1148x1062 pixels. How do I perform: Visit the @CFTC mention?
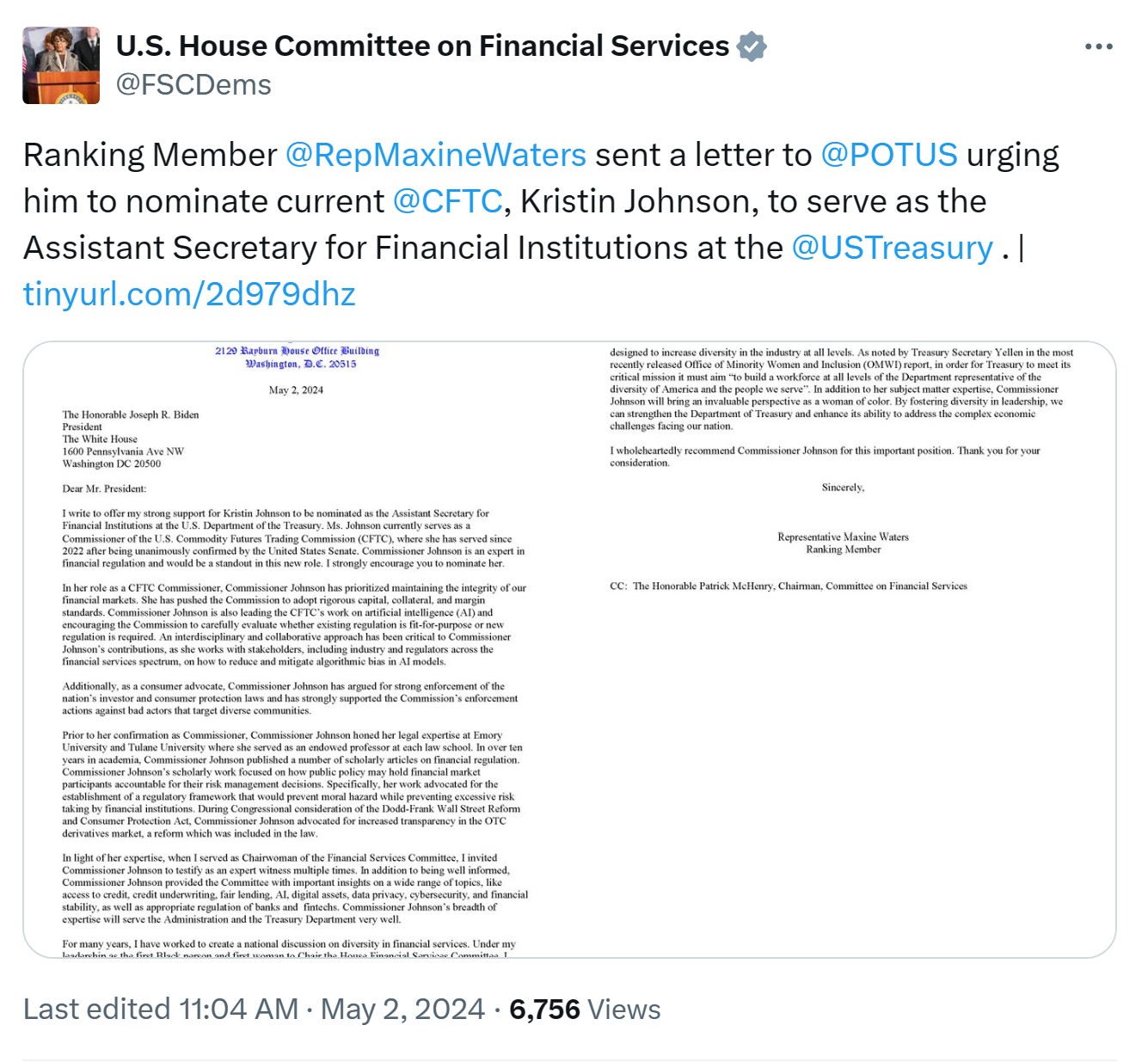click(447, 201)
